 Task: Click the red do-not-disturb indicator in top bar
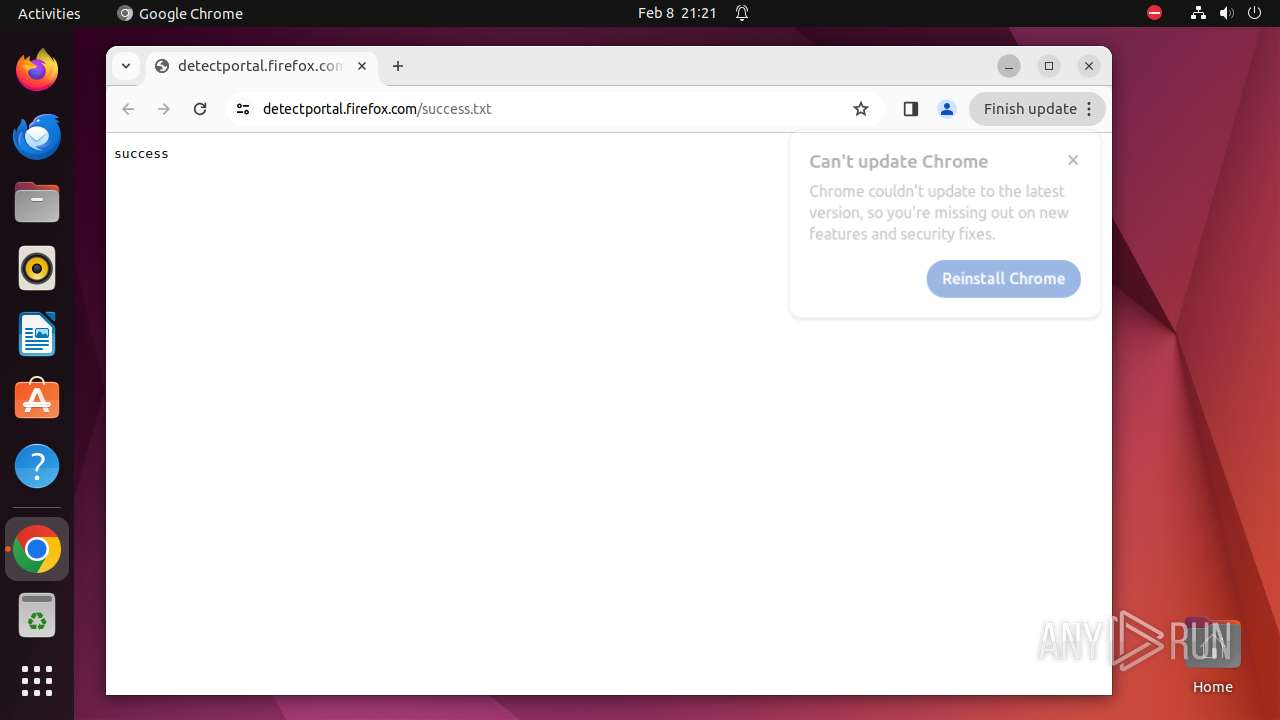(1154, 13)
